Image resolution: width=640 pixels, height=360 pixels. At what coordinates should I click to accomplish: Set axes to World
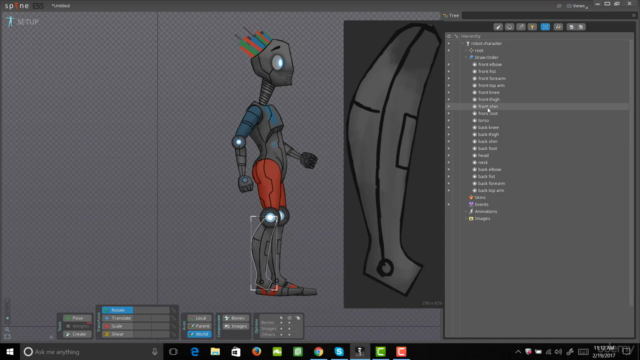pyautogui.click(x=199, y=334)
